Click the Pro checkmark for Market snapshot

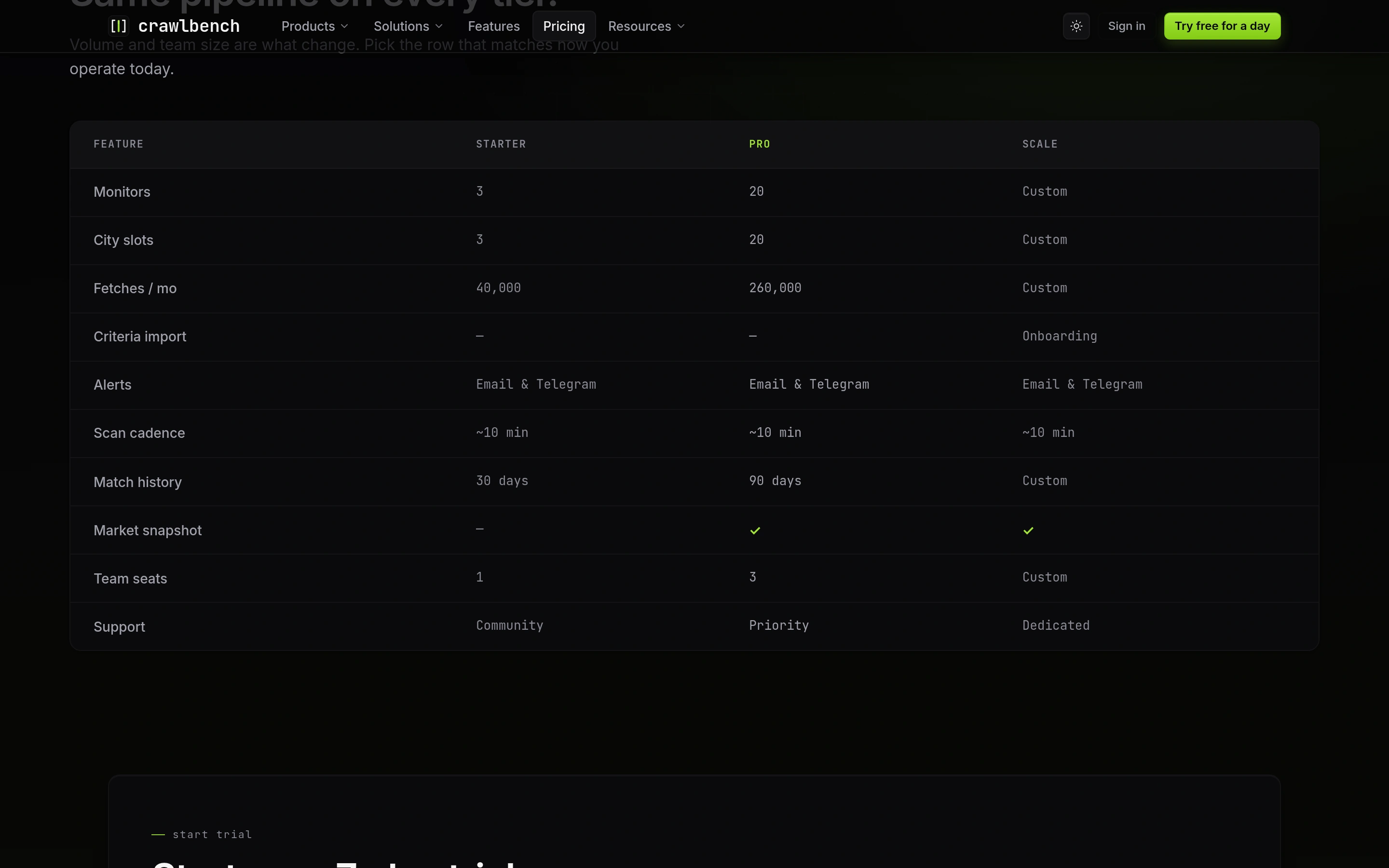(755, 530)
